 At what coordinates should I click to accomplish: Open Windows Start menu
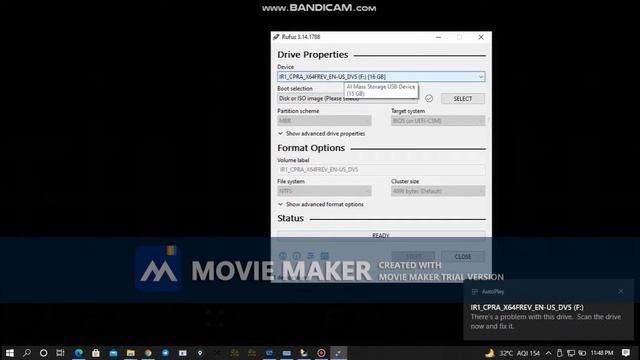(x=9, y=353)
